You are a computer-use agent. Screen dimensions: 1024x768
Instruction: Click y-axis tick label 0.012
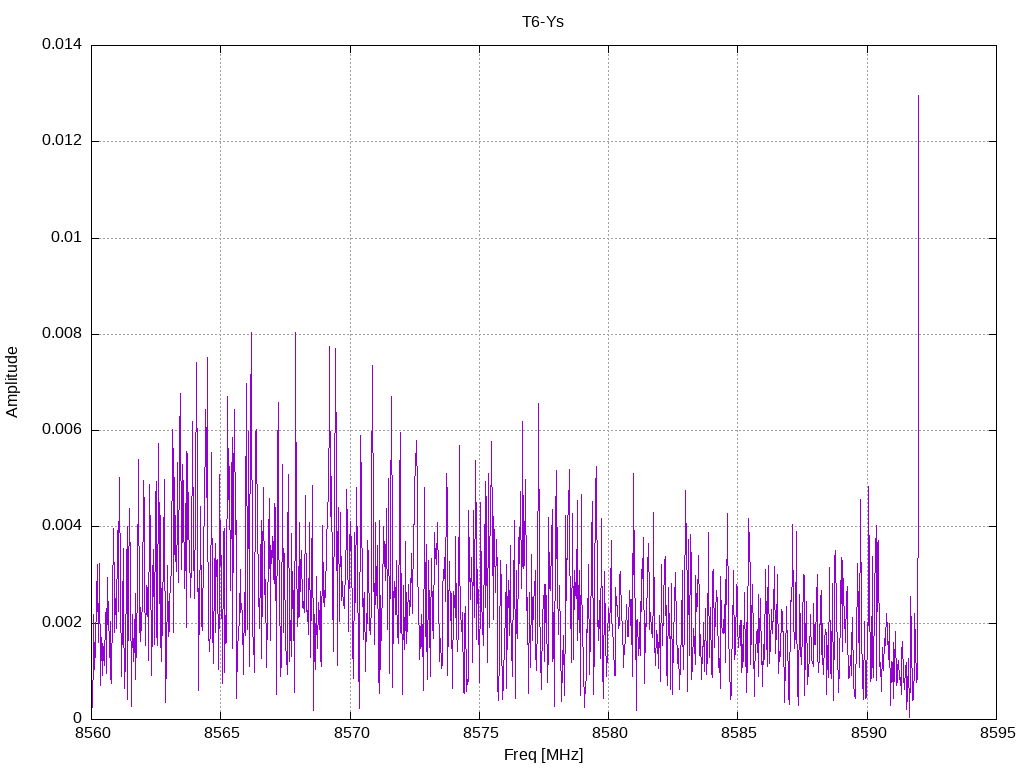pos(62,140)
